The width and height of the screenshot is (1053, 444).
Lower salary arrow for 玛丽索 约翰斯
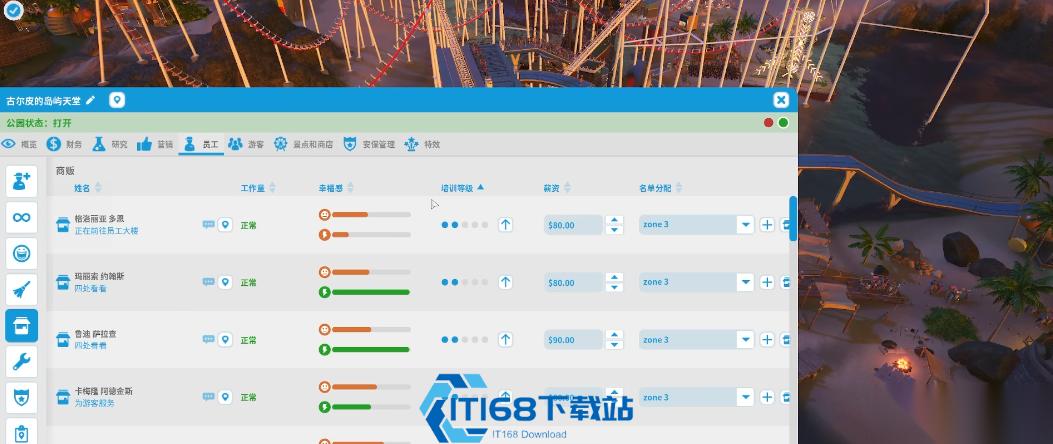pyautogui.click(x=614, y=287)
